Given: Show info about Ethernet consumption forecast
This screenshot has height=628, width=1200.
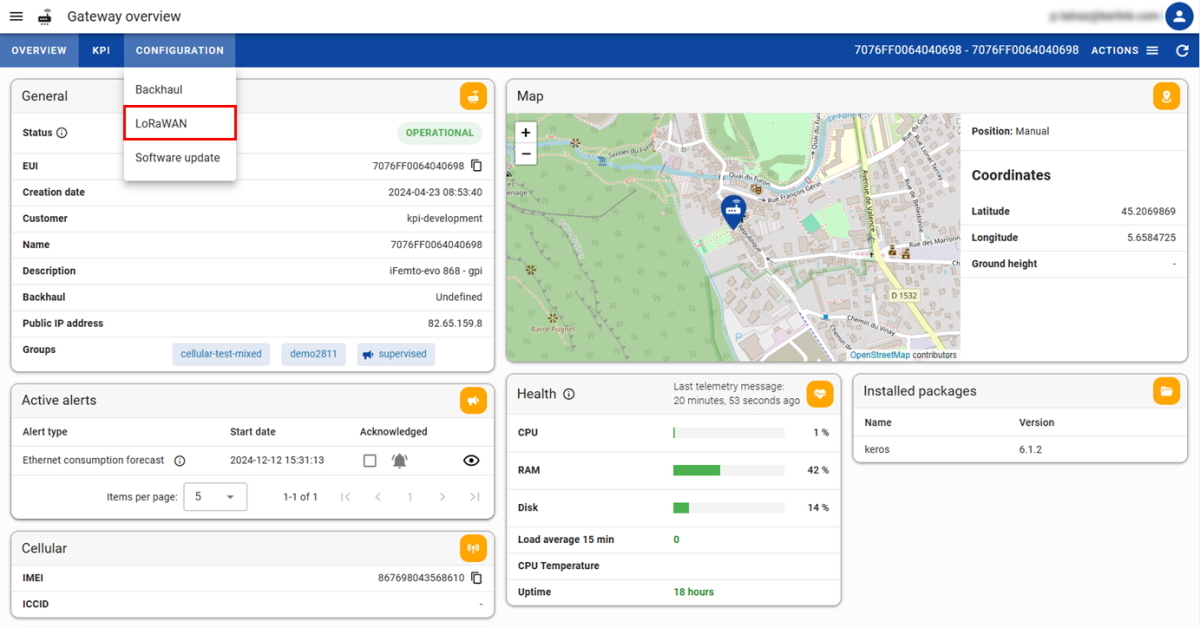Looking at the screenshot, I should 180,461.
